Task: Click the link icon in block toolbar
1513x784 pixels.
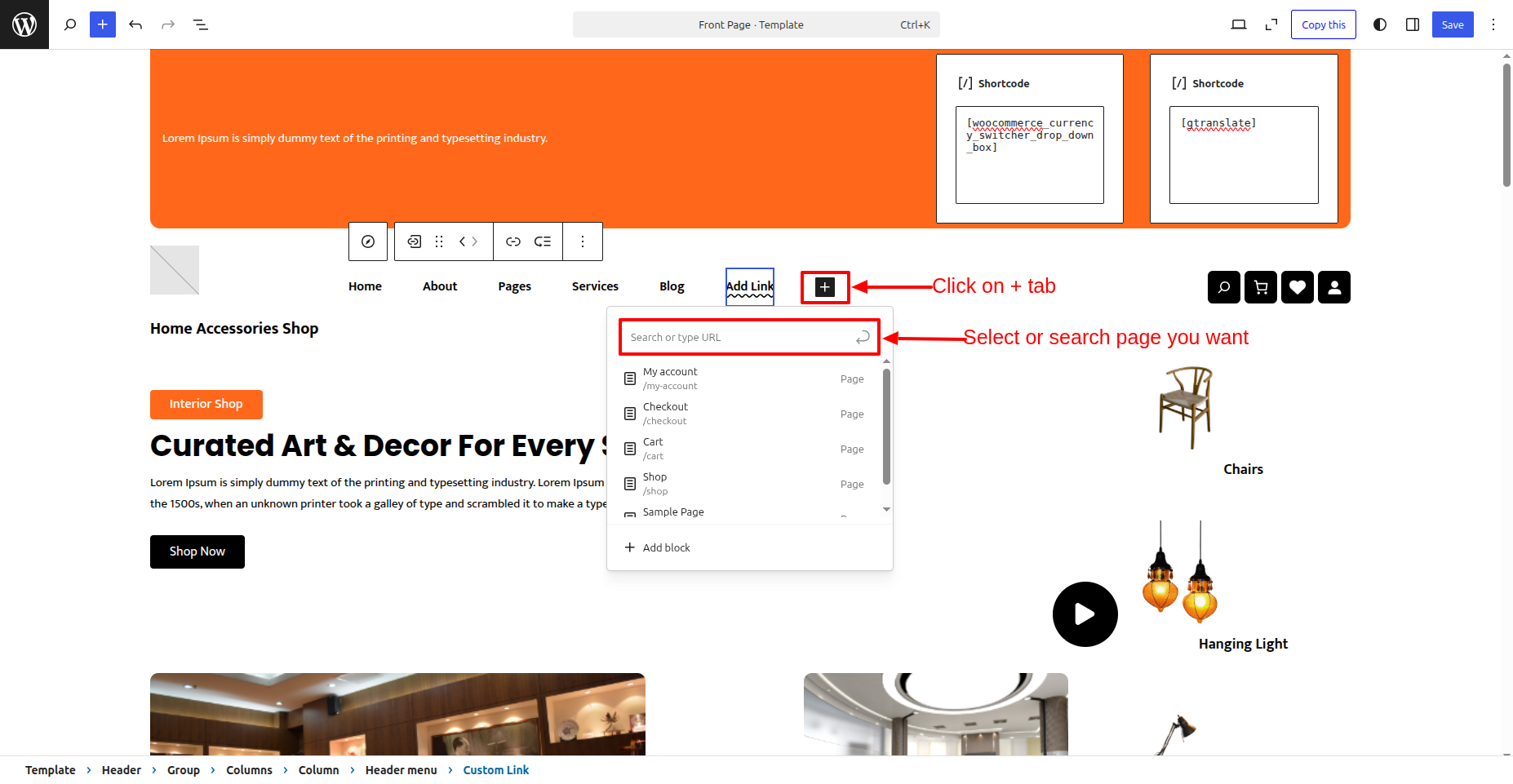Action: 512,241
